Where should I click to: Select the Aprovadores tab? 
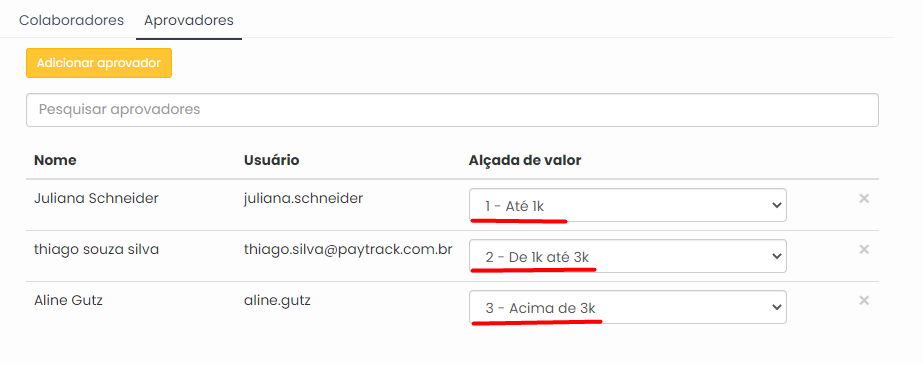(189, 20)
